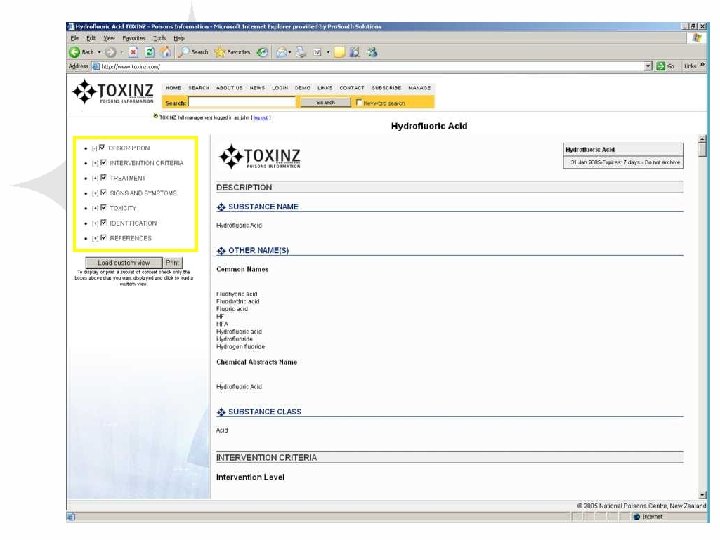Click the Home house icon
Screen dimensions: 720x540
pos(165,52)
